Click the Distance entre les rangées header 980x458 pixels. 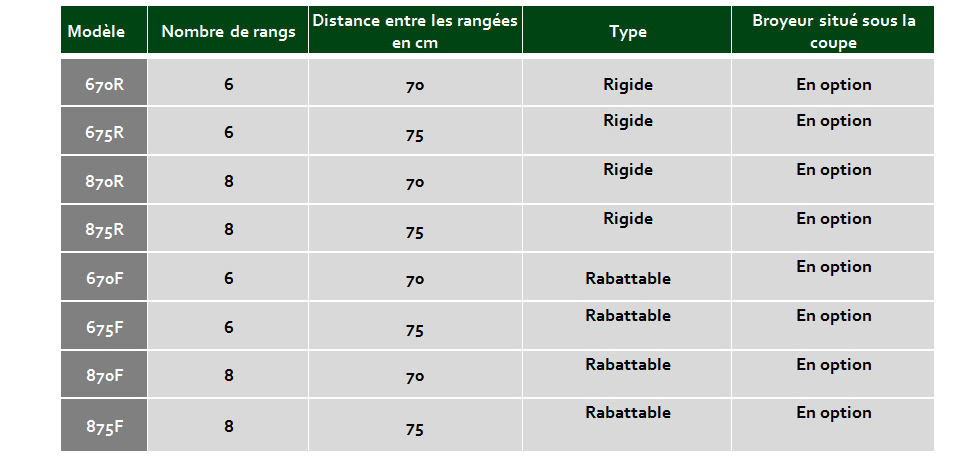[415, 30]
